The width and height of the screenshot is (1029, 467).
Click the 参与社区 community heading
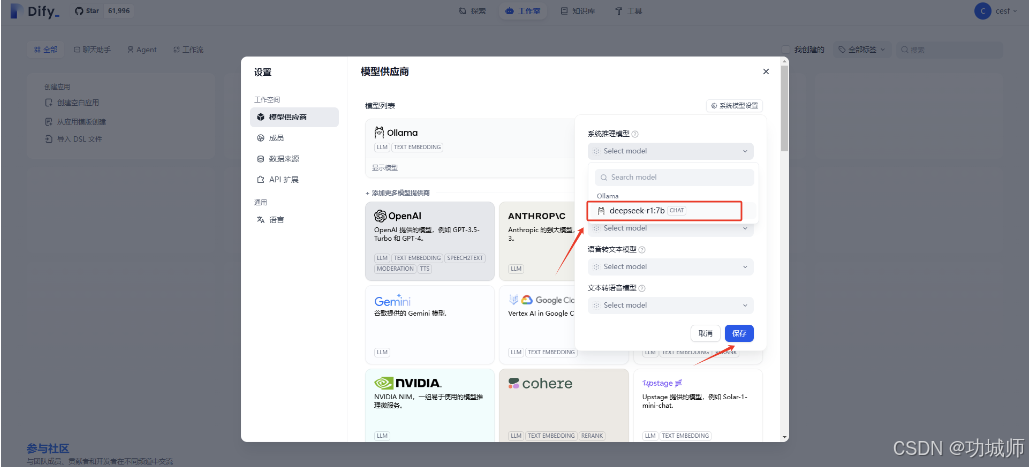point(48,449)
